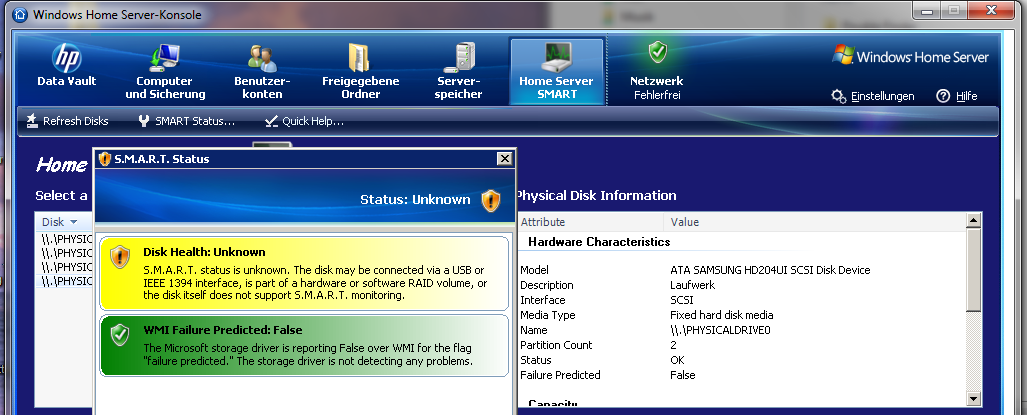This screenshot has width=1027, height=415.
Task: Click the Partition Count value 2
Action: (x=673, y=345)
